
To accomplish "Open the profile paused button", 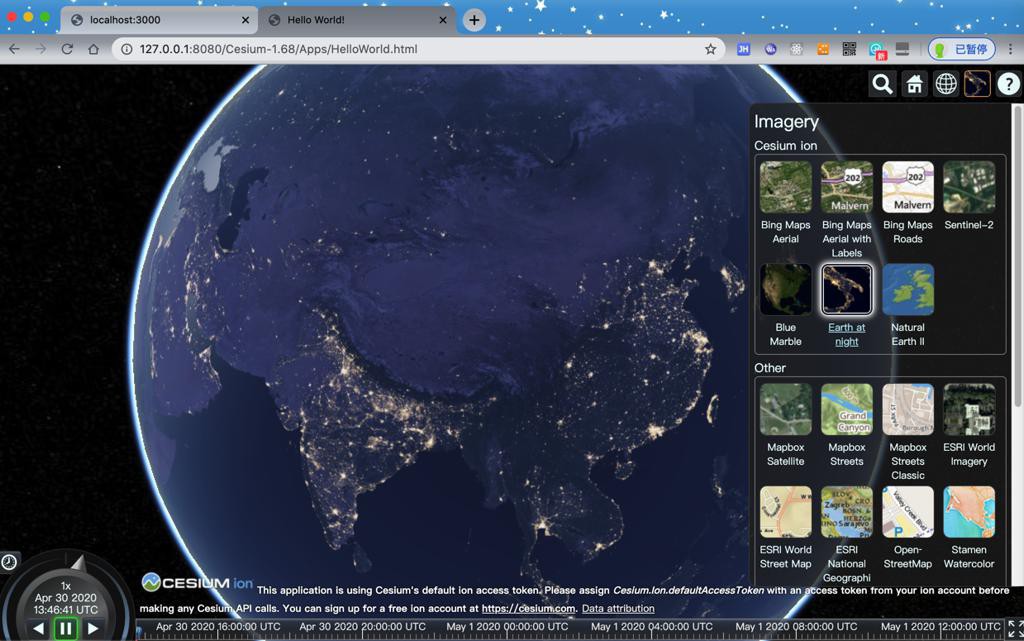I will (x=962, y=49).
